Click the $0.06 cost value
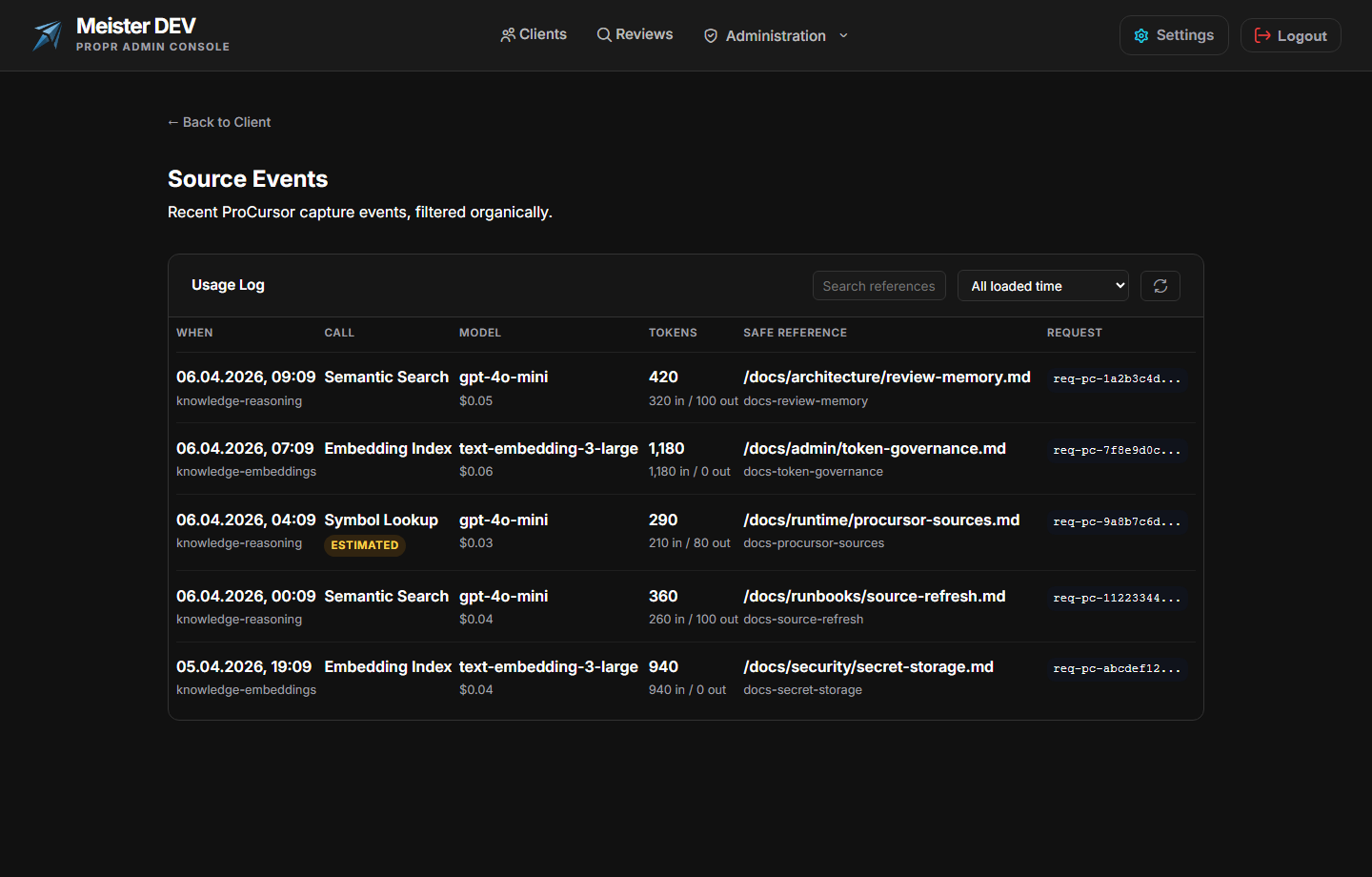Screen dimensions: 1372x877 (476, 472)
